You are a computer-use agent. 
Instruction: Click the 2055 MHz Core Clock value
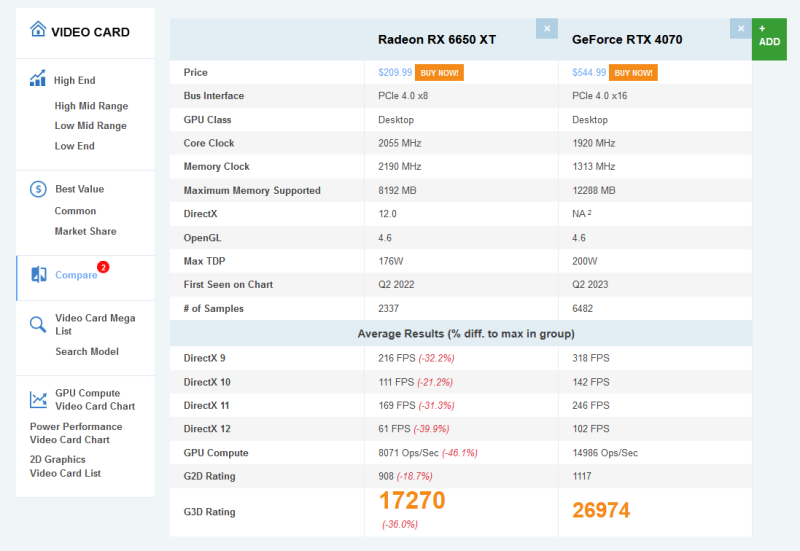coord(399,143)
